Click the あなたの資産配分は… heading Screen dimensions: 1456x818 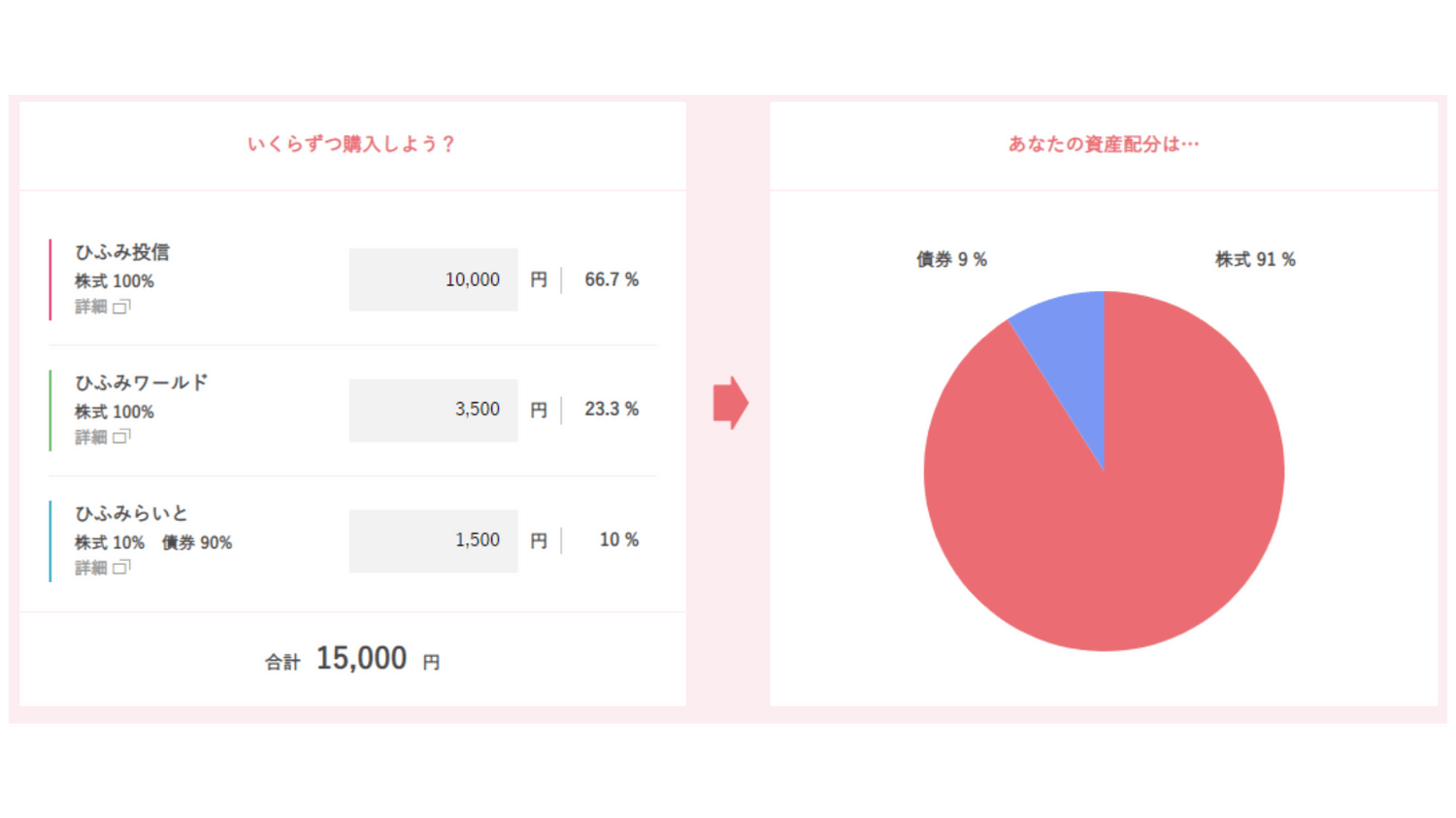coord(1104,145)
